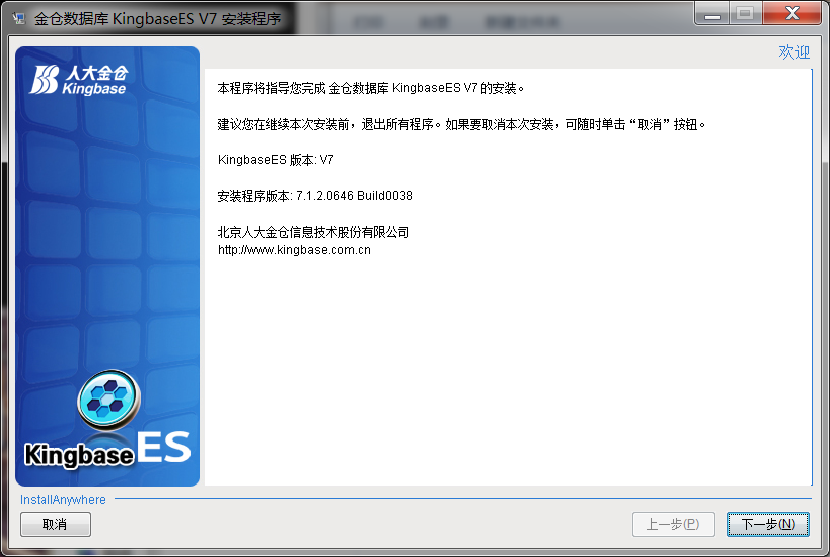Click the 欢迎 heading text
Image resolution: width=830 pixels, height=557 pixels.
794,52
